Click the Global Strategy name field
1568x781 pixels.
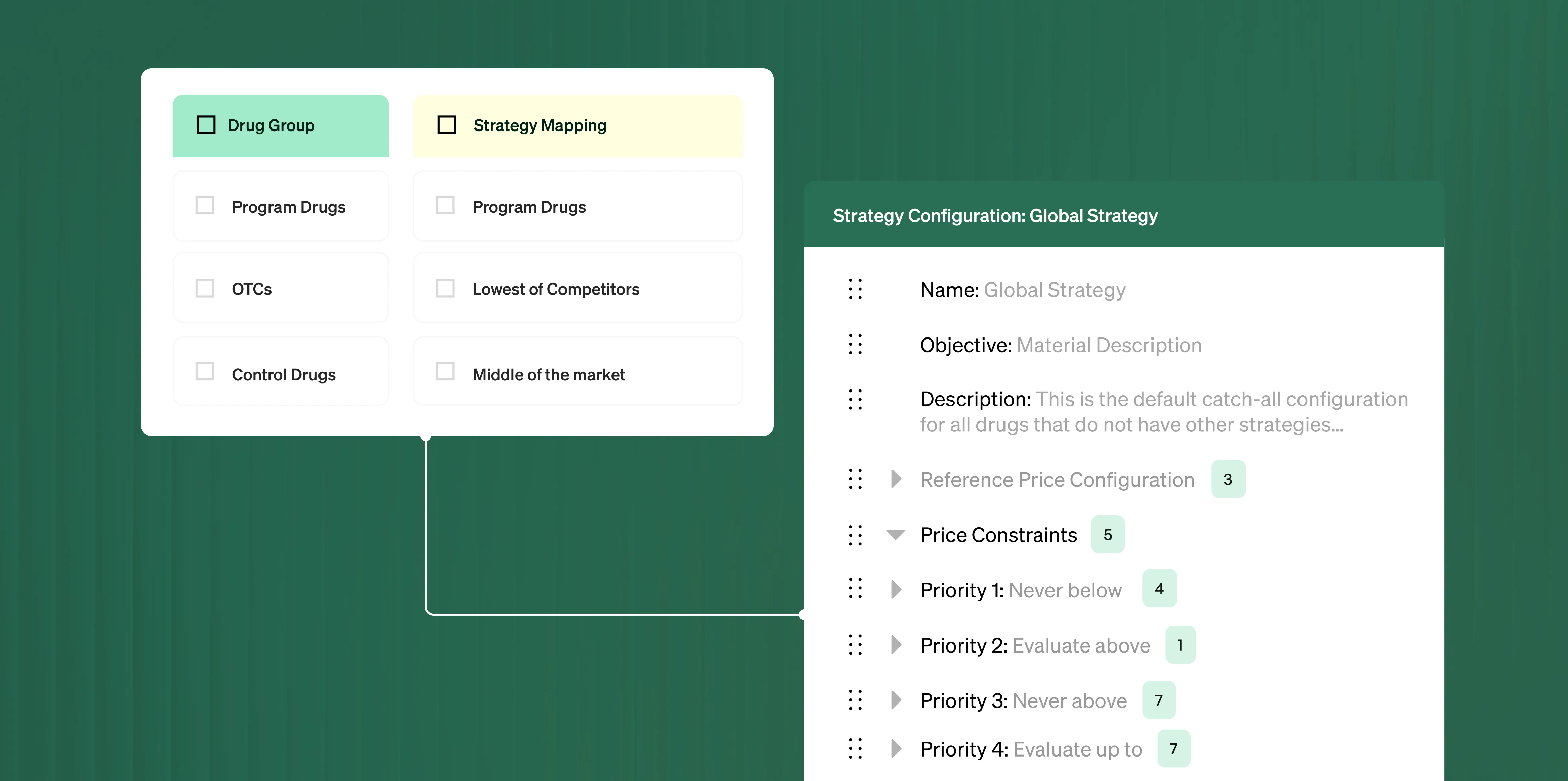pyautogui.click(x=1054, y=290)
